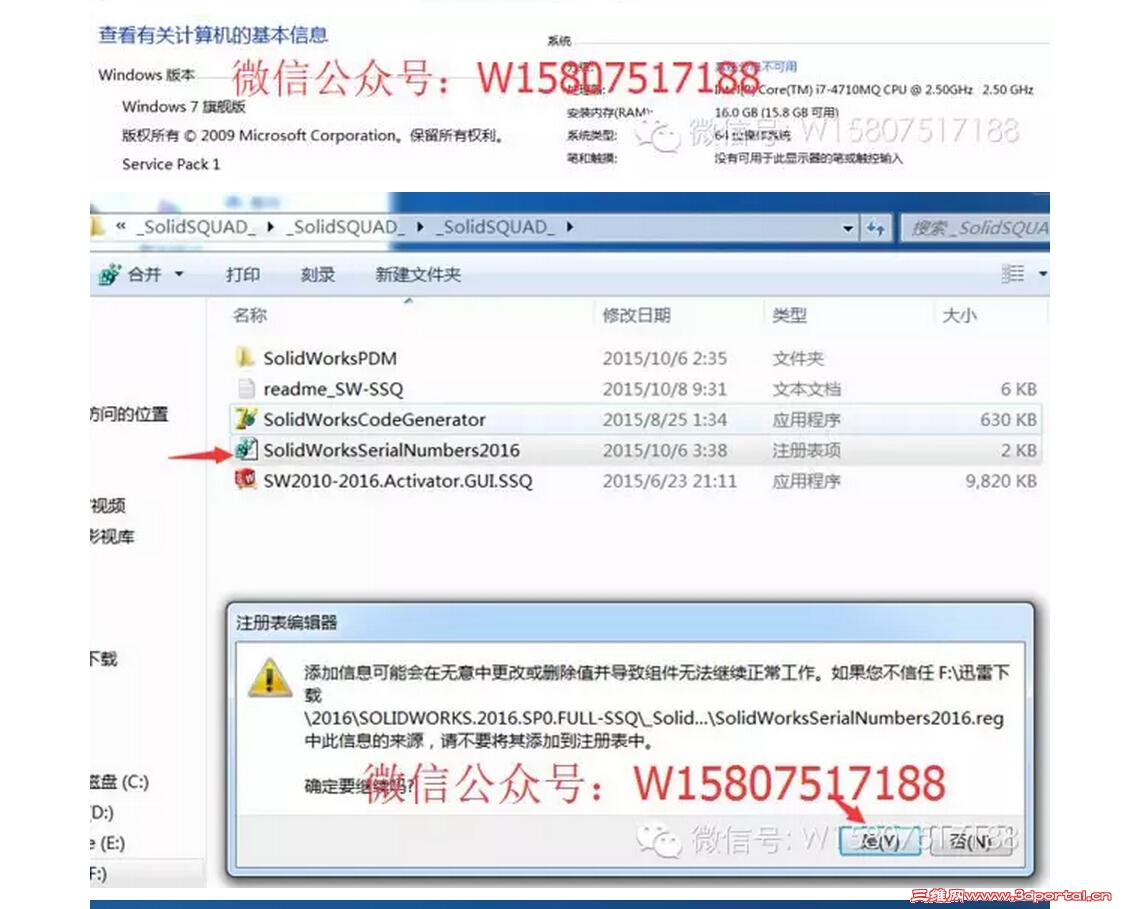Open the (E:) drive in sidebar
The width and height of the screenshot is (1131, 909).
pyautogui.click(x=108, y=843)
